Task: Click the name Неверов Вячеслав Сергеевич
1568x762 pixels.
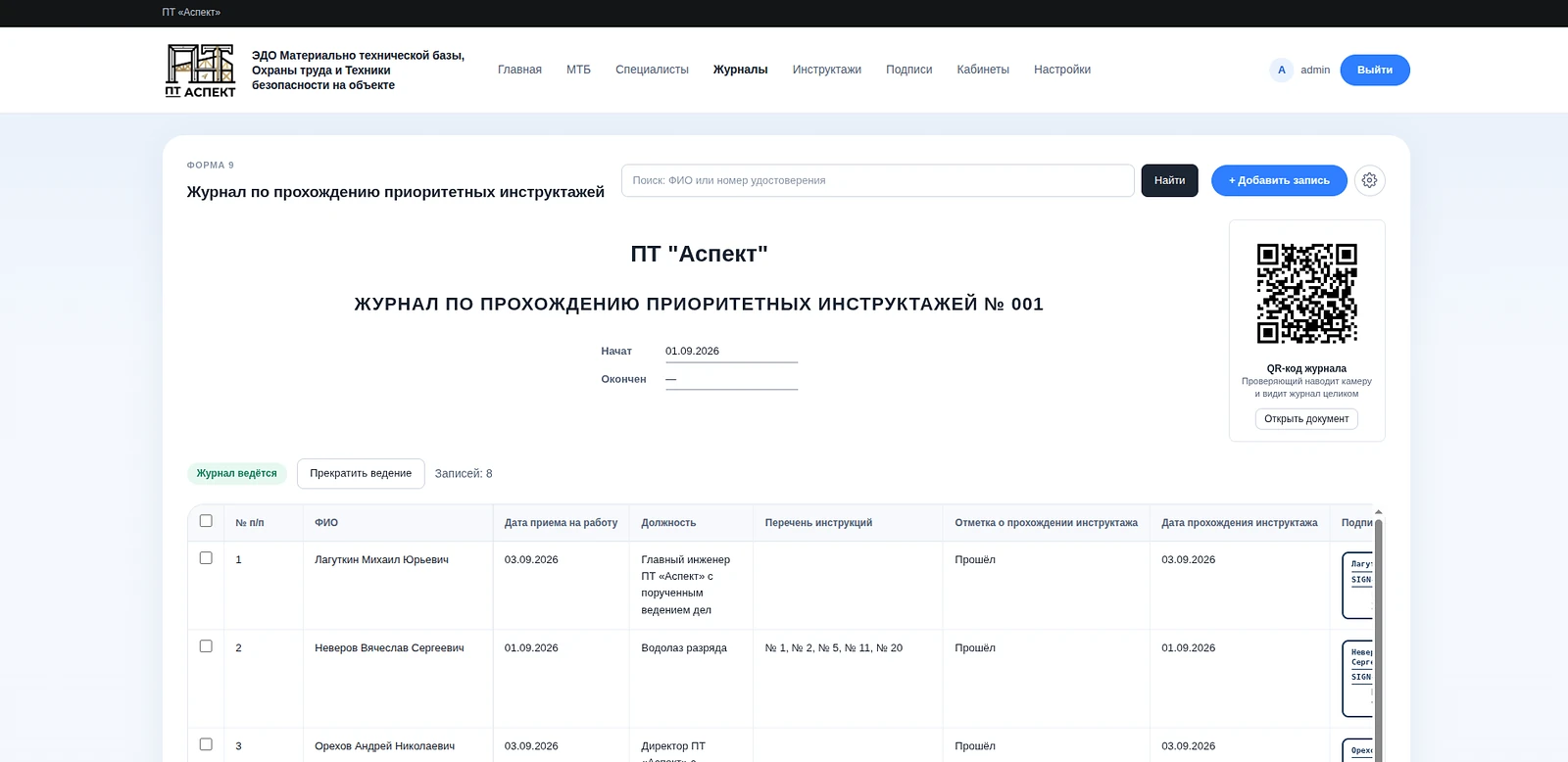Action: coord(389,647)
